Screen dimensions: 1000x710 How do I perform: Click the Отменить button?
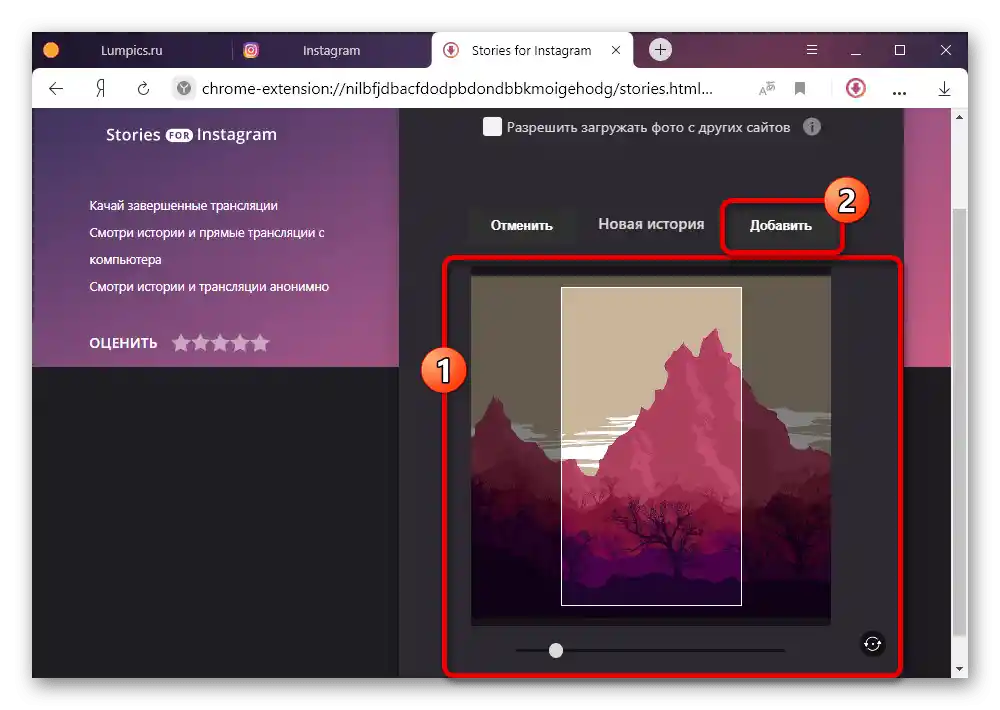pyautogui.click(x=520, y=224)
